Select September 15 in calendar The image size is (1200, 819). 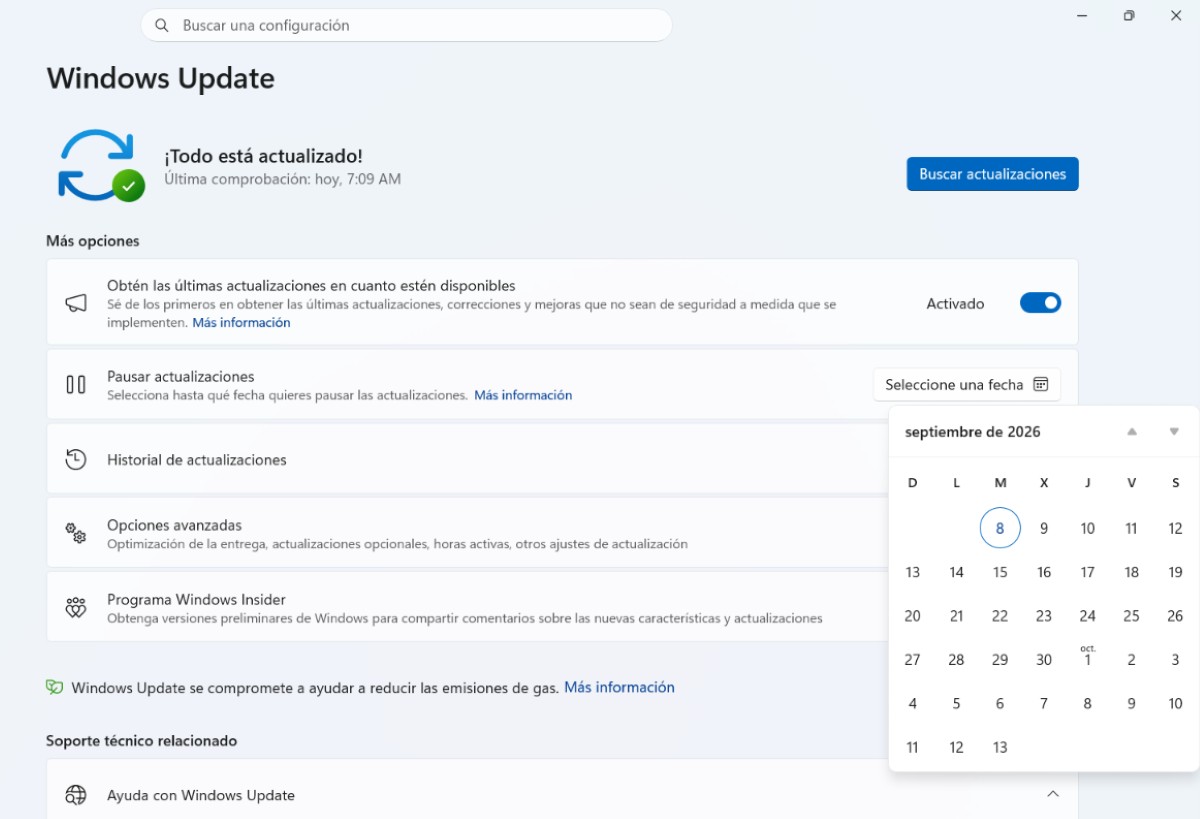tap(1000, 572)
